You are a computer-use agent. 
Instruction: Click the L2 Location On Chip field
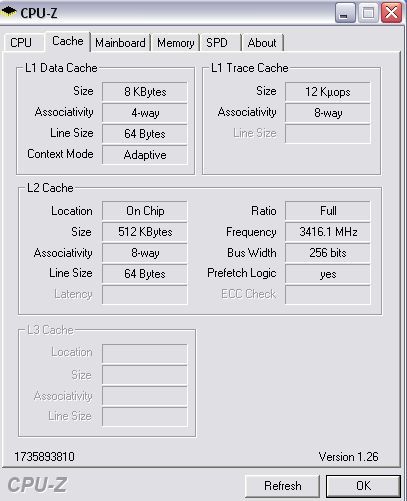tap(145, 211)
